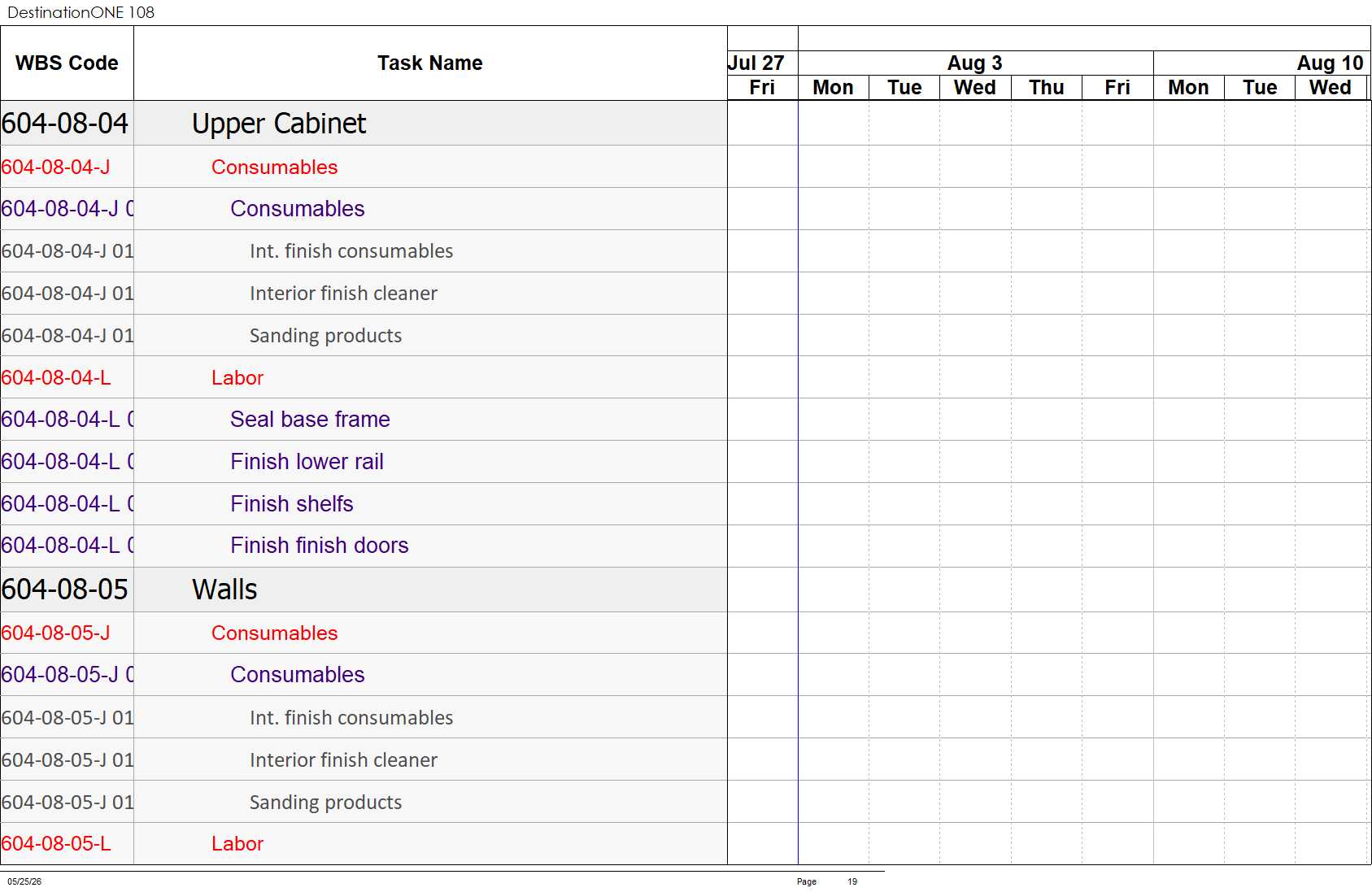
Task: Click Tue under the Aug 3 week
Action: pos(904,88)
